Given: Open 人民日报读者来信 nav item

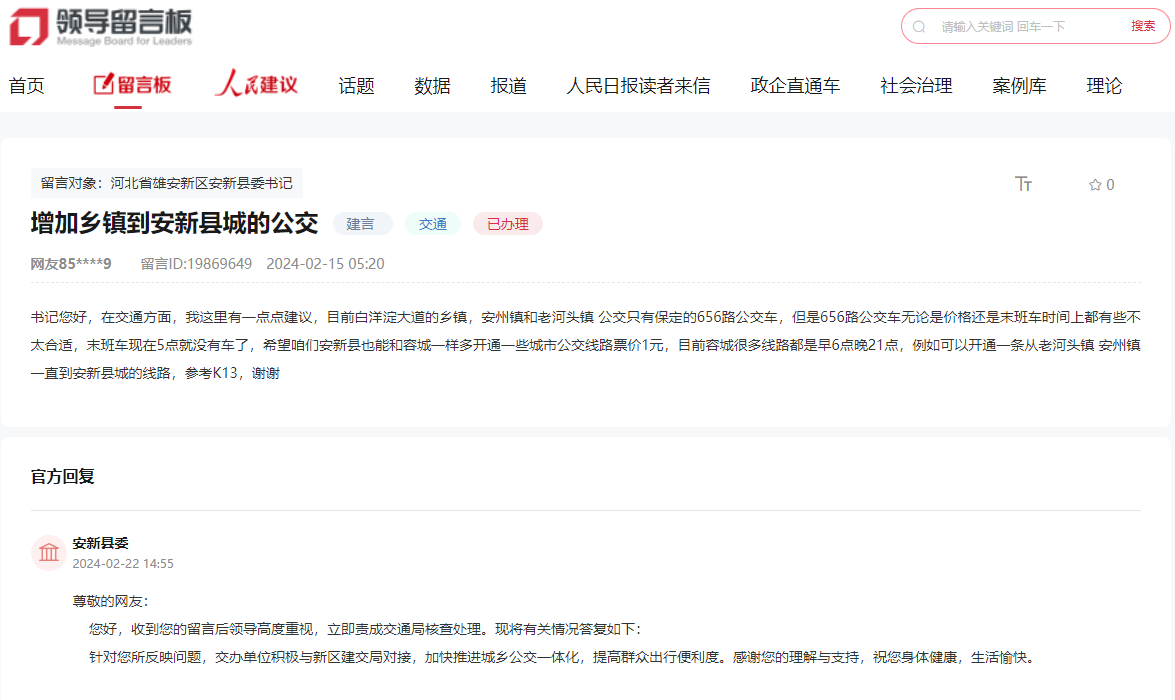Looking at the screenshot, I should [638, 86].
